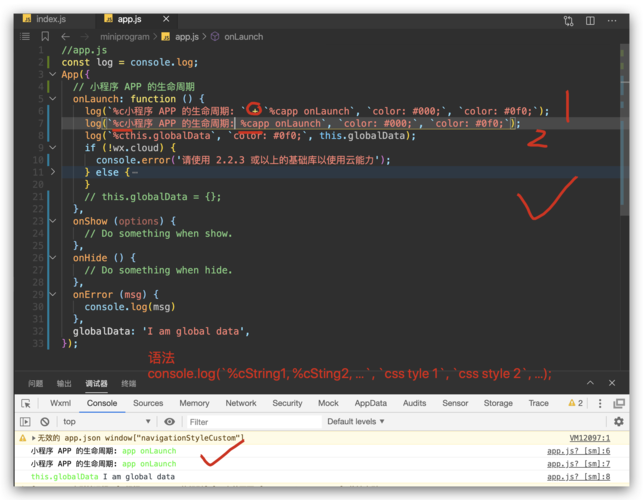This screenshot has height=500, width=643.
Task: Open the 终端 panel tab
Action: [x=129, y=384]
